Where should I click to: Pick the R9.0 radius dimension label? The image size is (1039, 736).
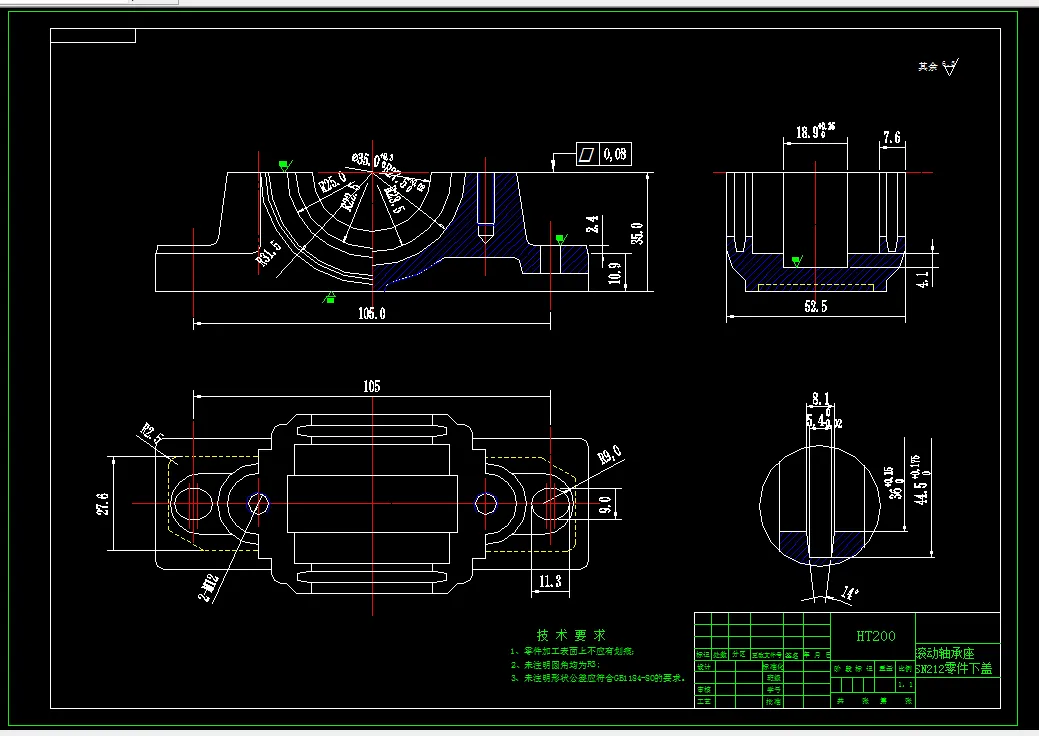(610, 455)
